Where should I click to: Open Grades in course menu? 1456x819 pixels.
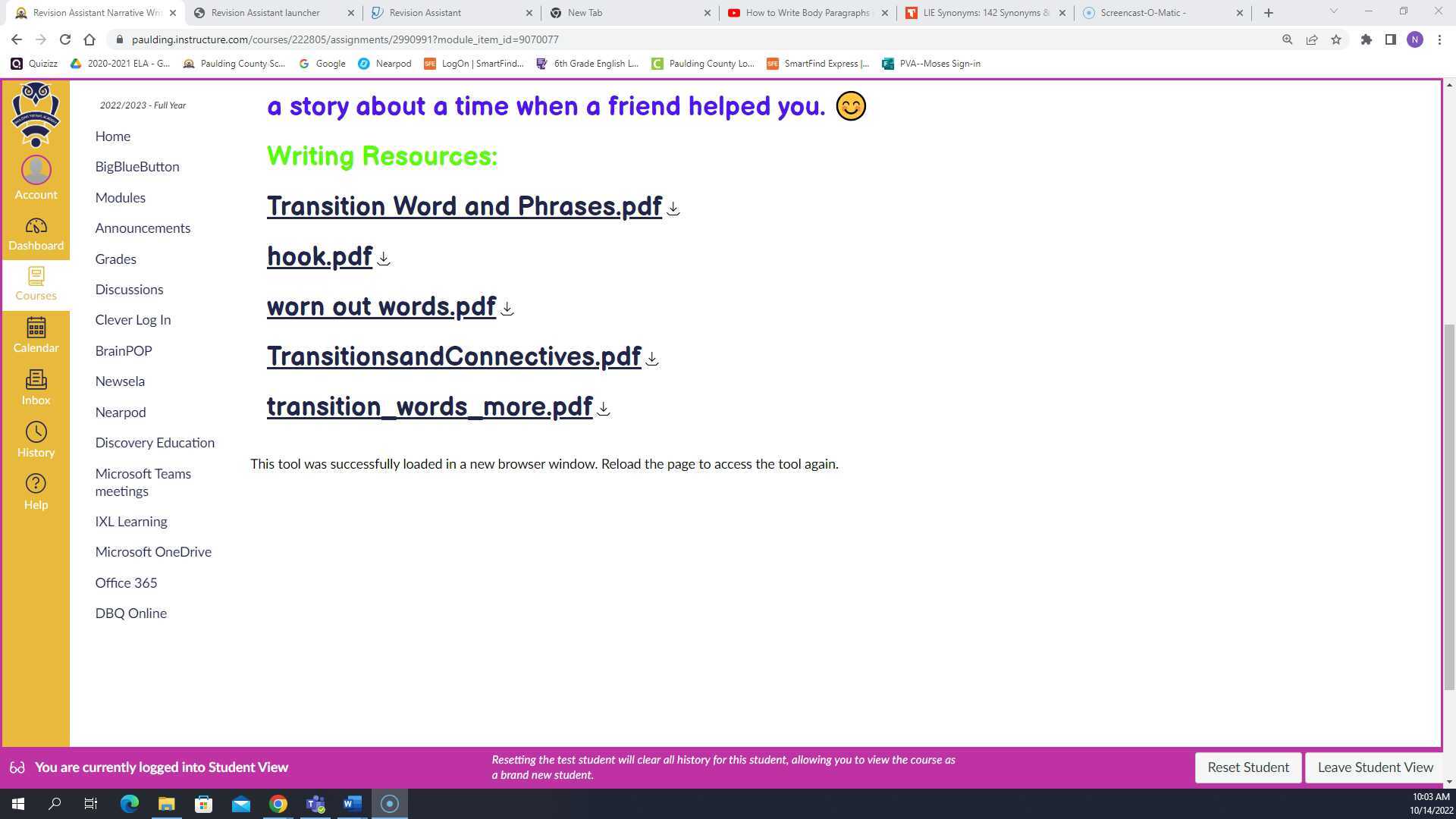coord(115,259)
